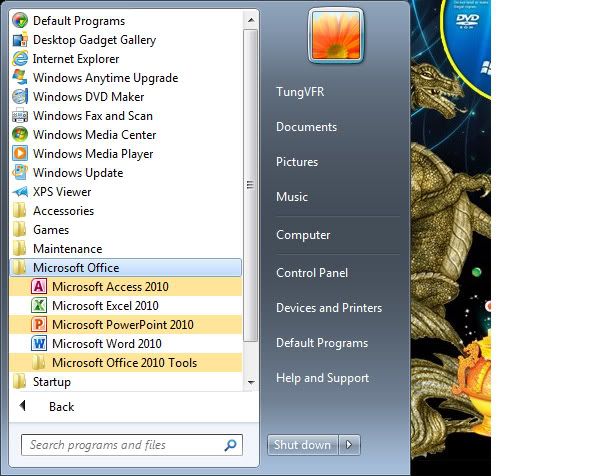The image size is (614, 476).
Task: Click the search magnifier icon
Action: click(x=230, y=445)
